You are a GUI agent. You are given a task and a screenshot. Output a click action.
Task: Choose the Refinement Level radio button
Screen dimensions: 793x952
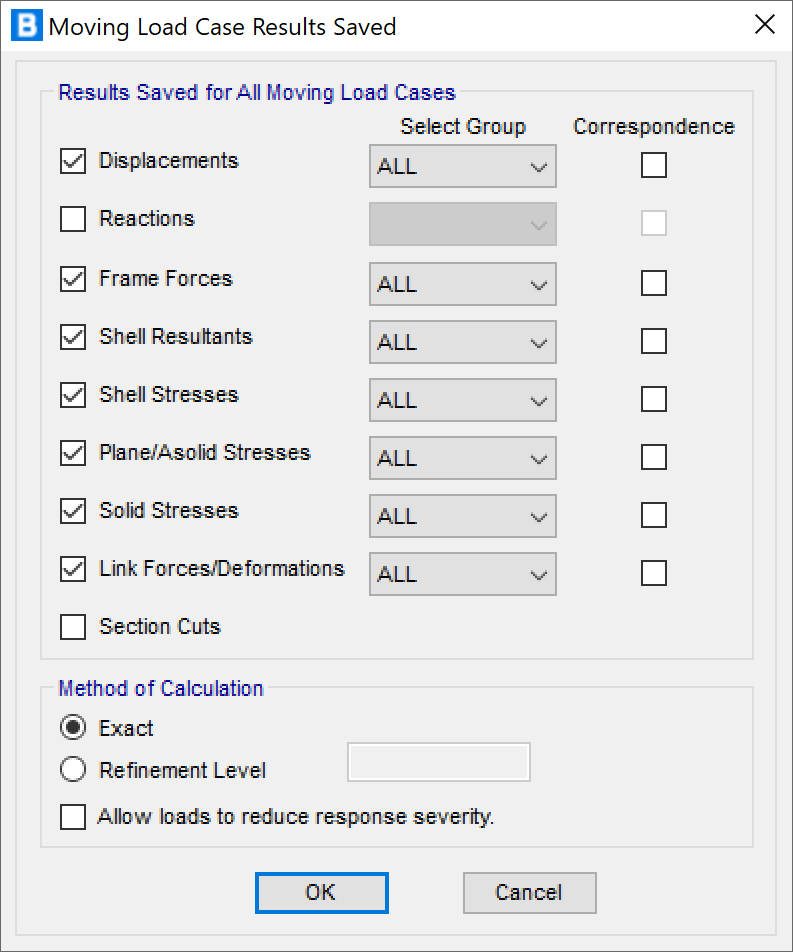point(73,770)
